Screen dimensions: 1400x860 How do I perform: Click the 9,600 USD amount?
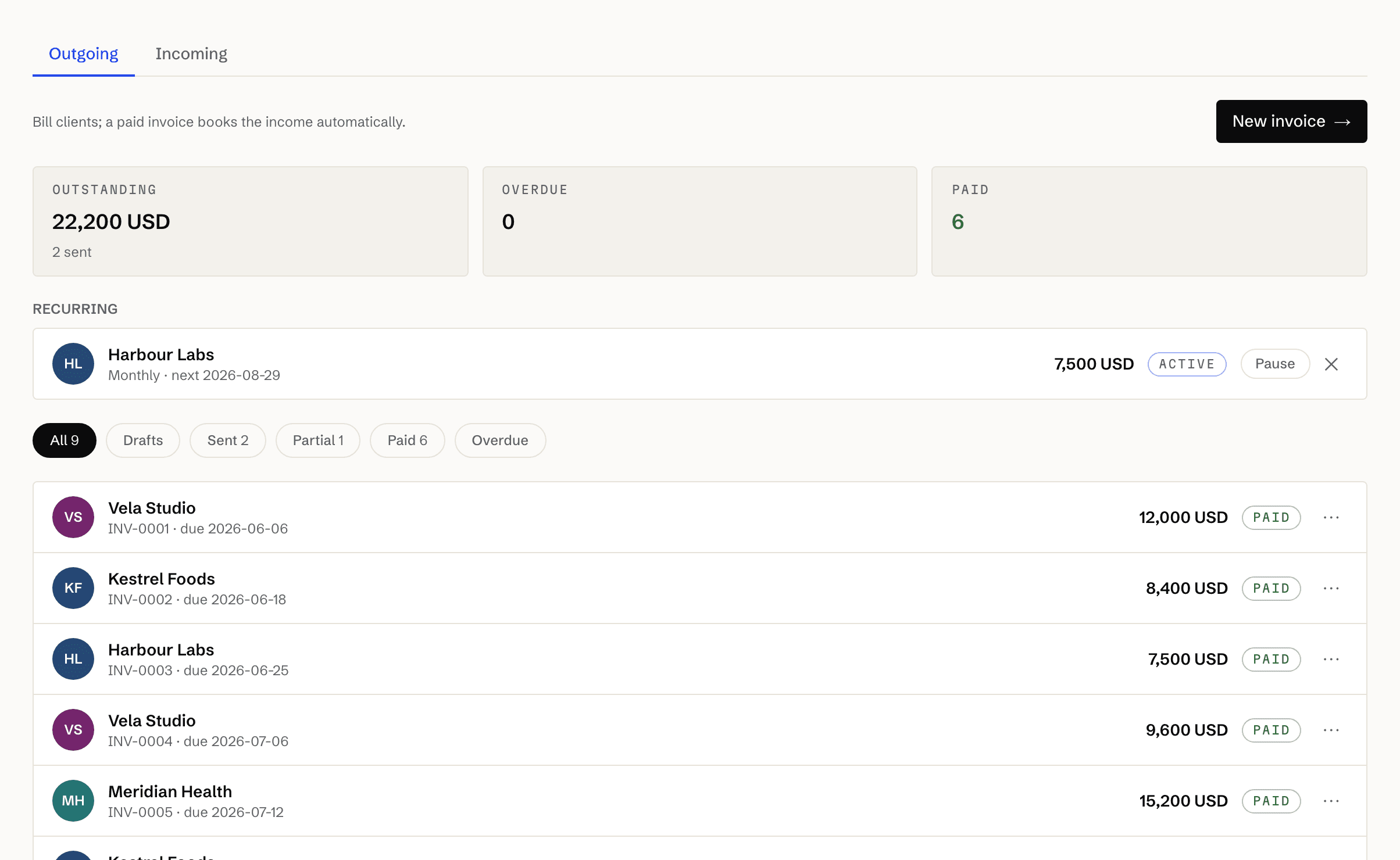(1187, 730)
